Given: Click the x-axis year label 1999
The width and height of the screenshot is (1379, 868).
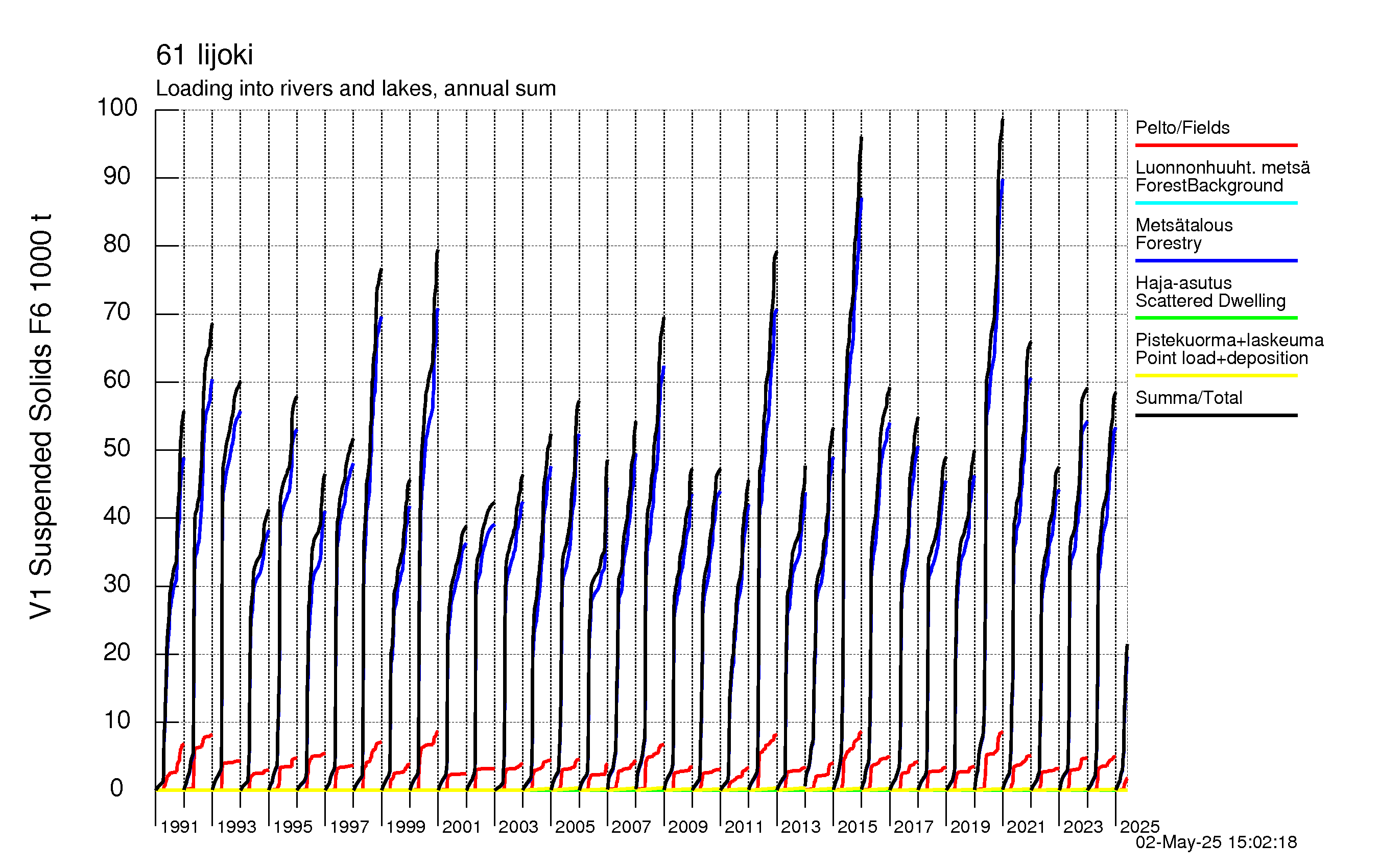Looking at the screenshot, I should point(406,827).
